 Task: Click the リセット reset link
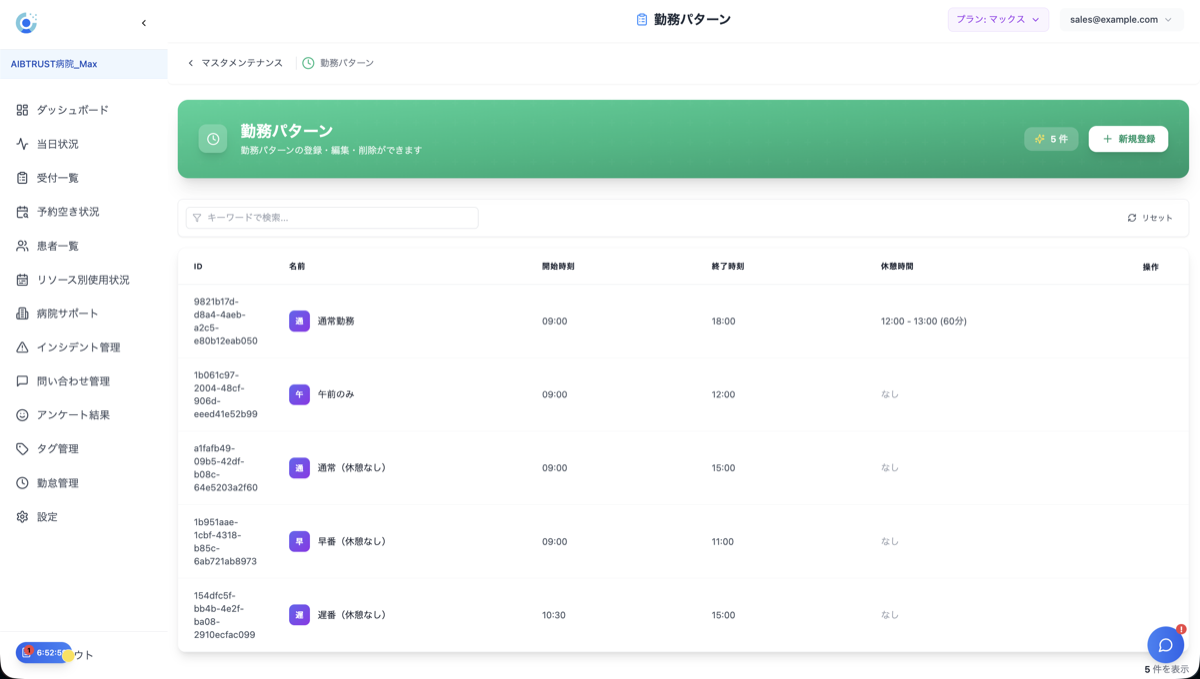(1148, 217)
